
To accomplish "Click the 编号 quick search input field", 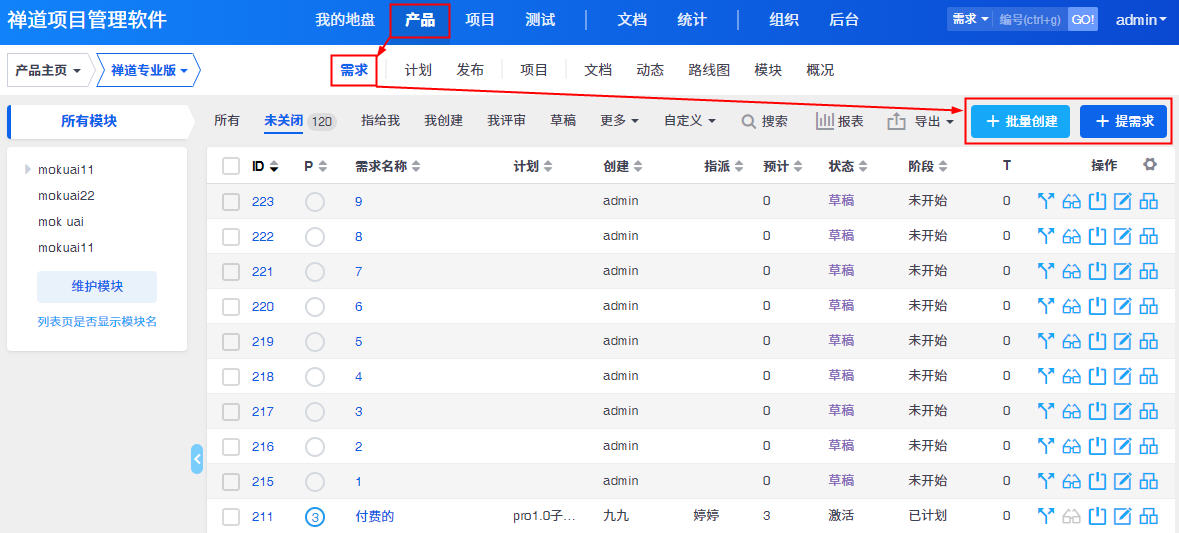I will click(1031, 20).
